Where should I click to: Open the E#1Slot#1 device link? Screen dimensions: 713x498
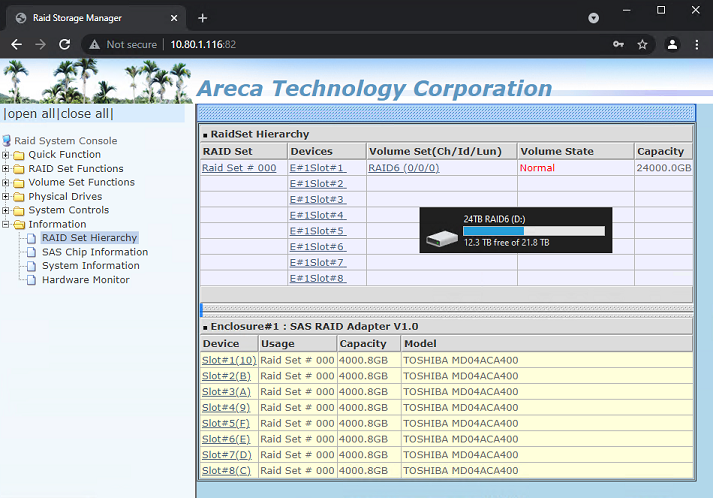tap(317, 168)
